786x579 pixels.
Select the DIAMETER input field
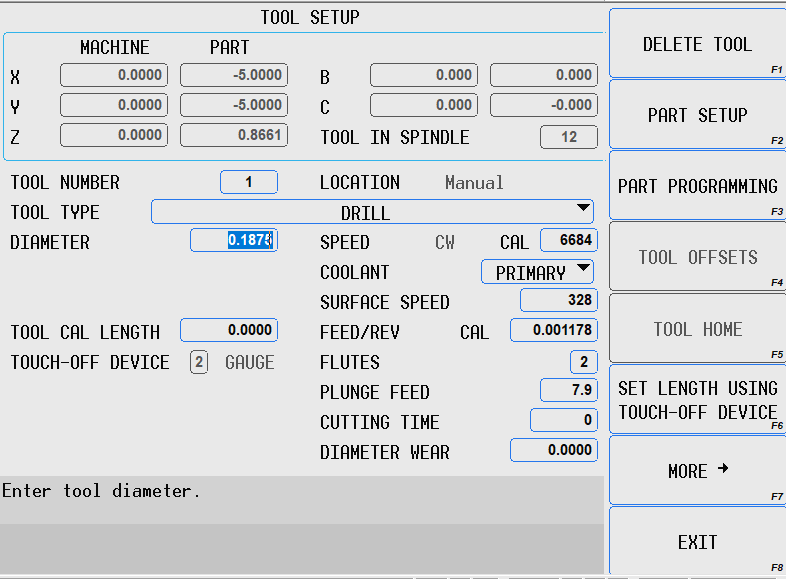(233, 241)
